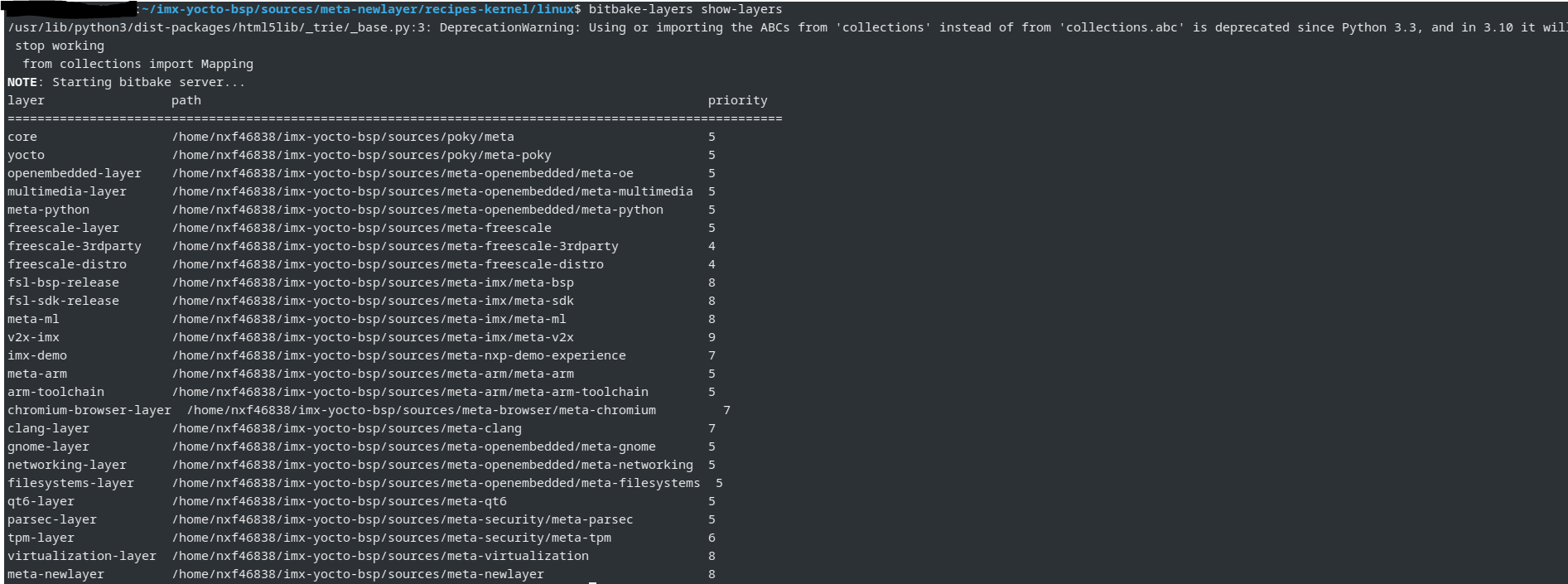Click the meta-virtualization path
Image resolution: width=1568 pixels, height=584 pixels.
tap(380, 556)
